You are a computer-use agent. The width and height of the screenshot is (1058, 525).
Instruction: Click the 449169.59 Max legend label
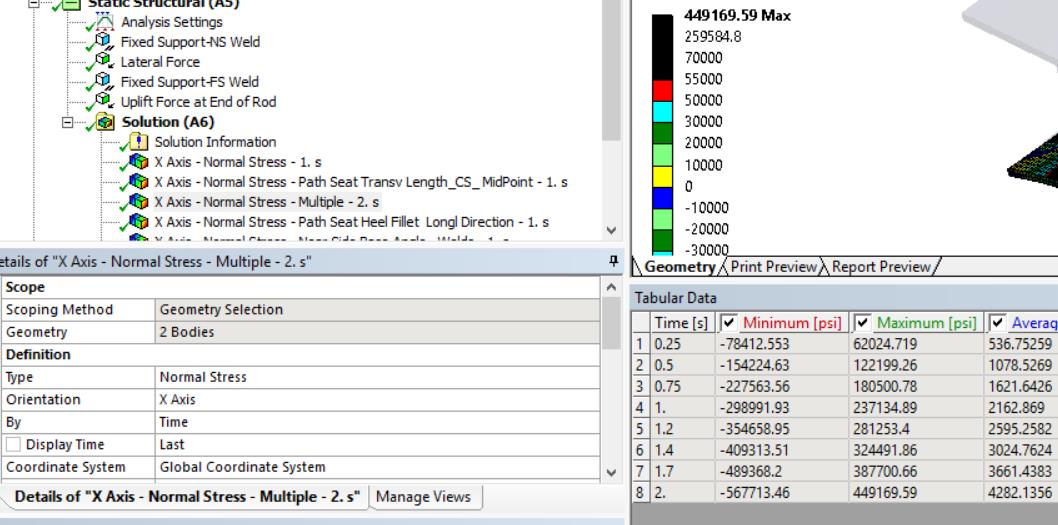[x=737, y=15]
